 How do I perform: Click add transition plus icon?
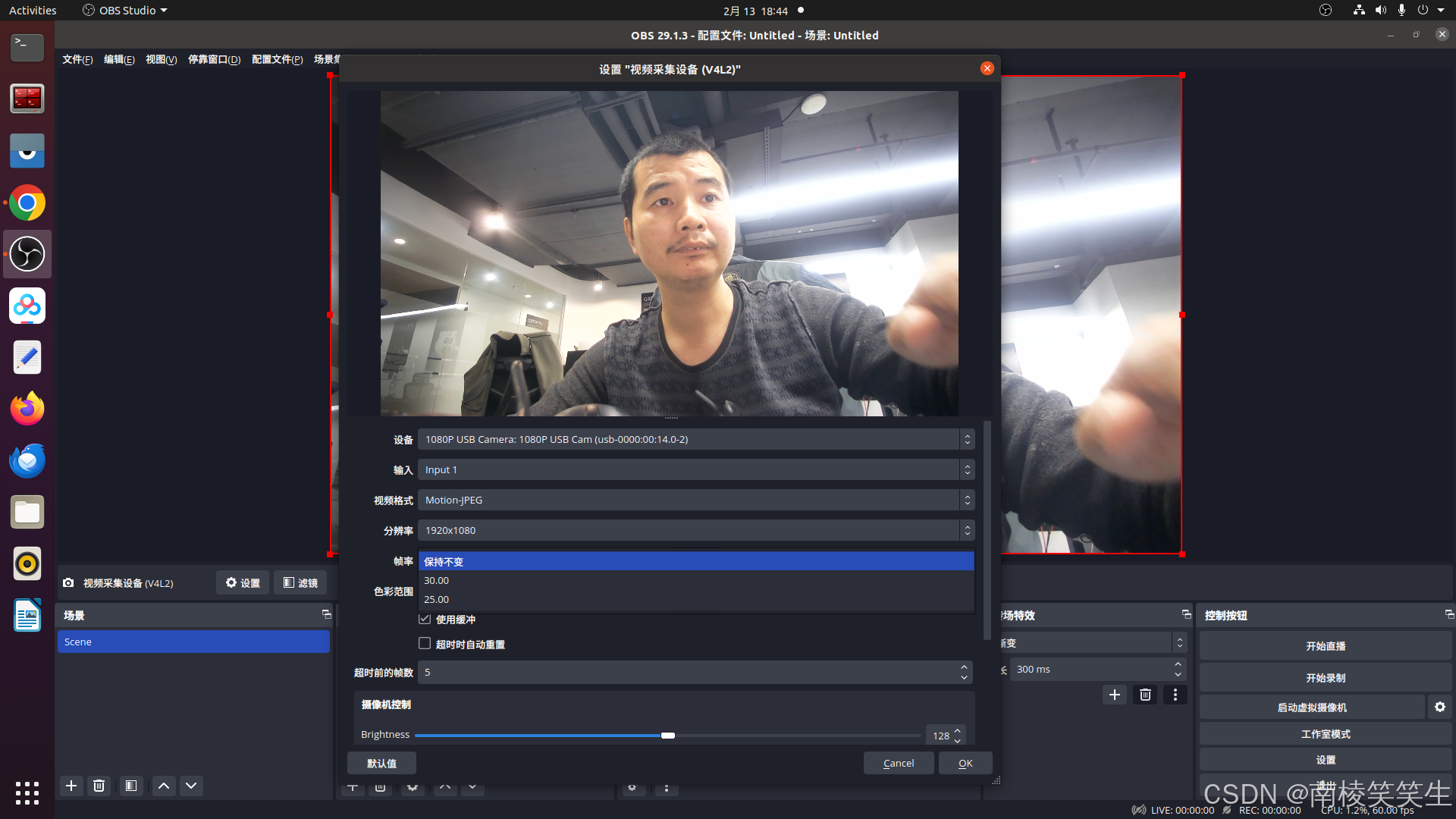pos(1114,695)
